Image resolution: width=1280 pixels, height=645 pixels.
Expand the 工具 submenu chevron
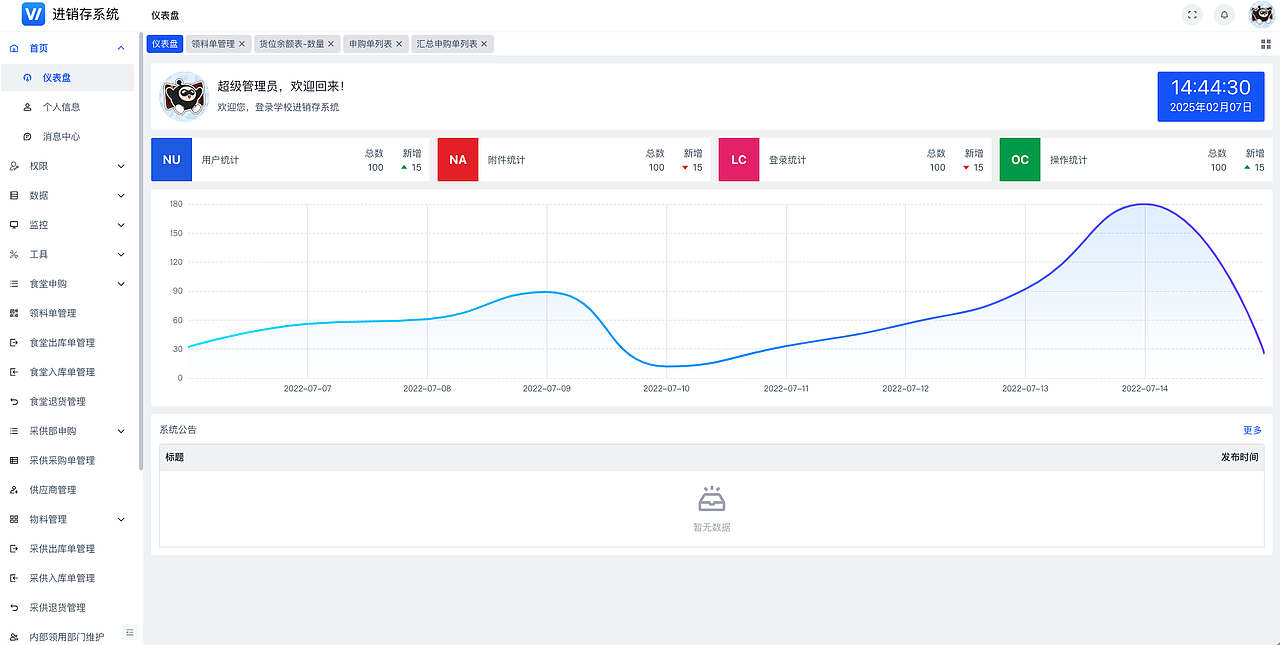[x=121, y=254]
